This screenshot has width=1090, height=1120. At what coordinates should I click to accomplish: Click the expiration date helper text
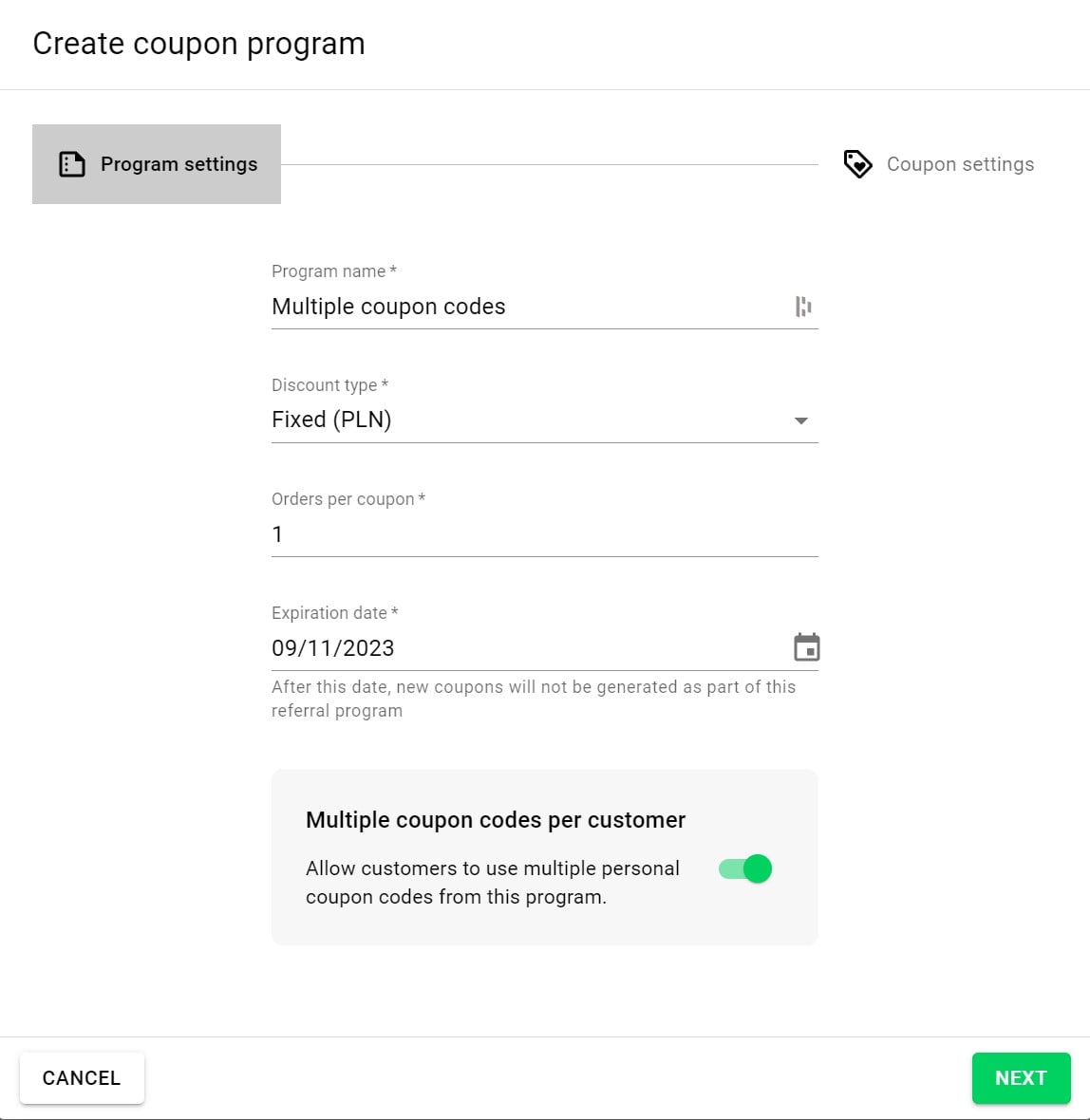pyautogui.click(x=533, y=699)
